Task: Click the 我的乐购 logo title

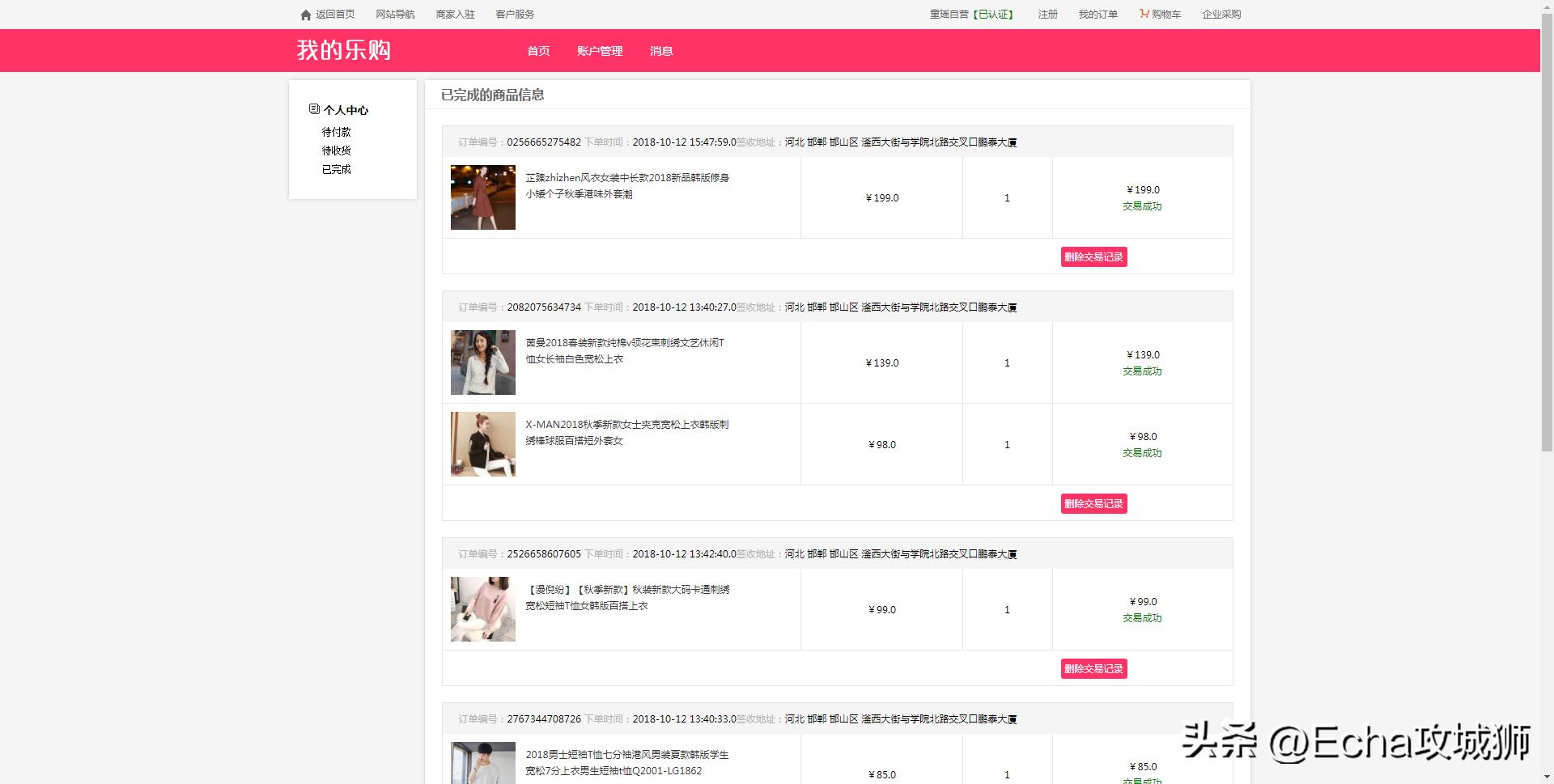Action: coord(344,50)
